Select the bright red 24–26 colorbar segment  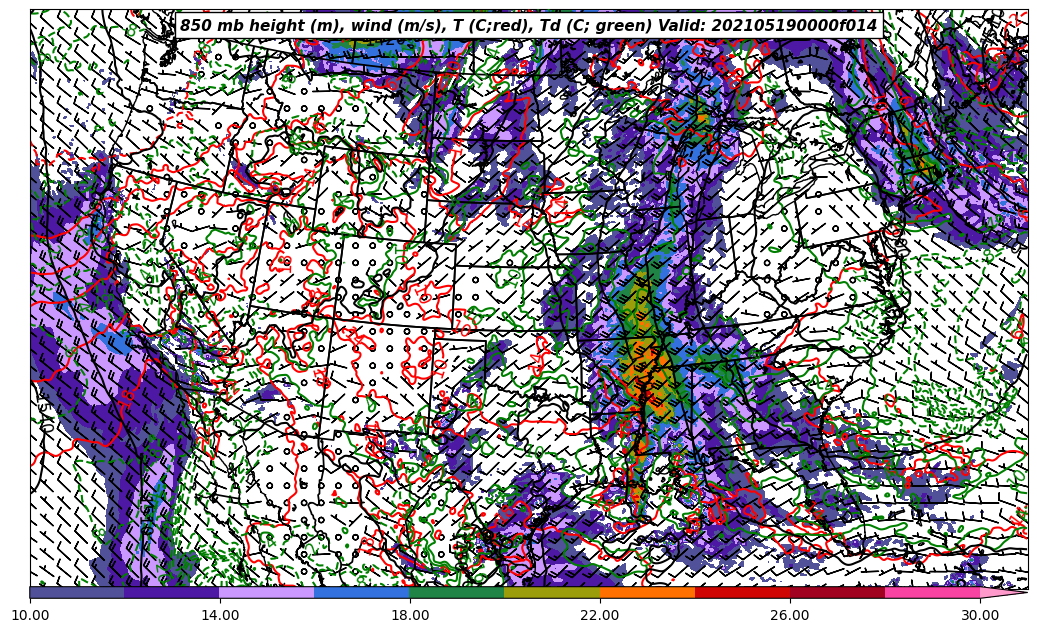[742, 592]
